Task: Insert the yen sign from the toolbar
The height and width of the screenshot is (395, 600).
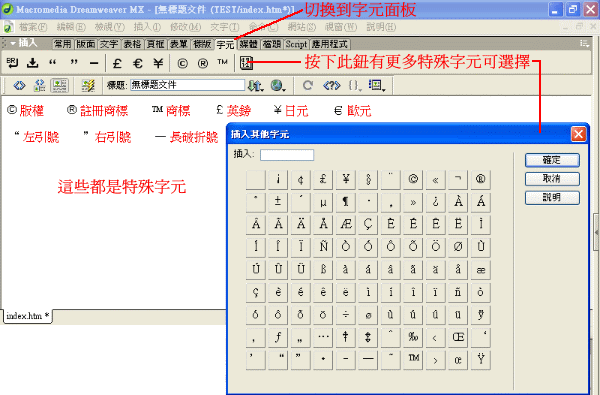Action: (158, 63)
